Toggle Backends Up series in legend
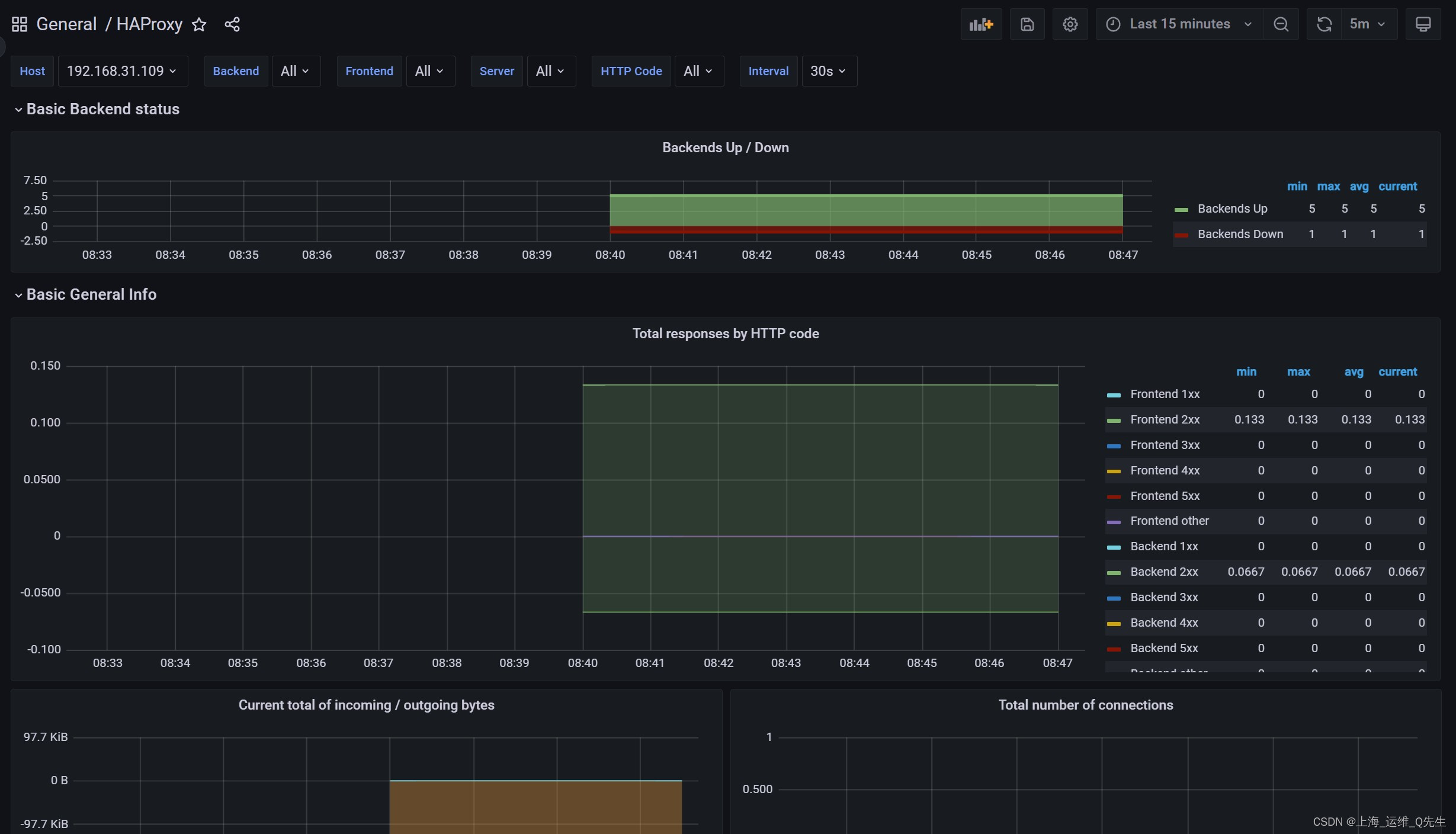 [1232, 208]
